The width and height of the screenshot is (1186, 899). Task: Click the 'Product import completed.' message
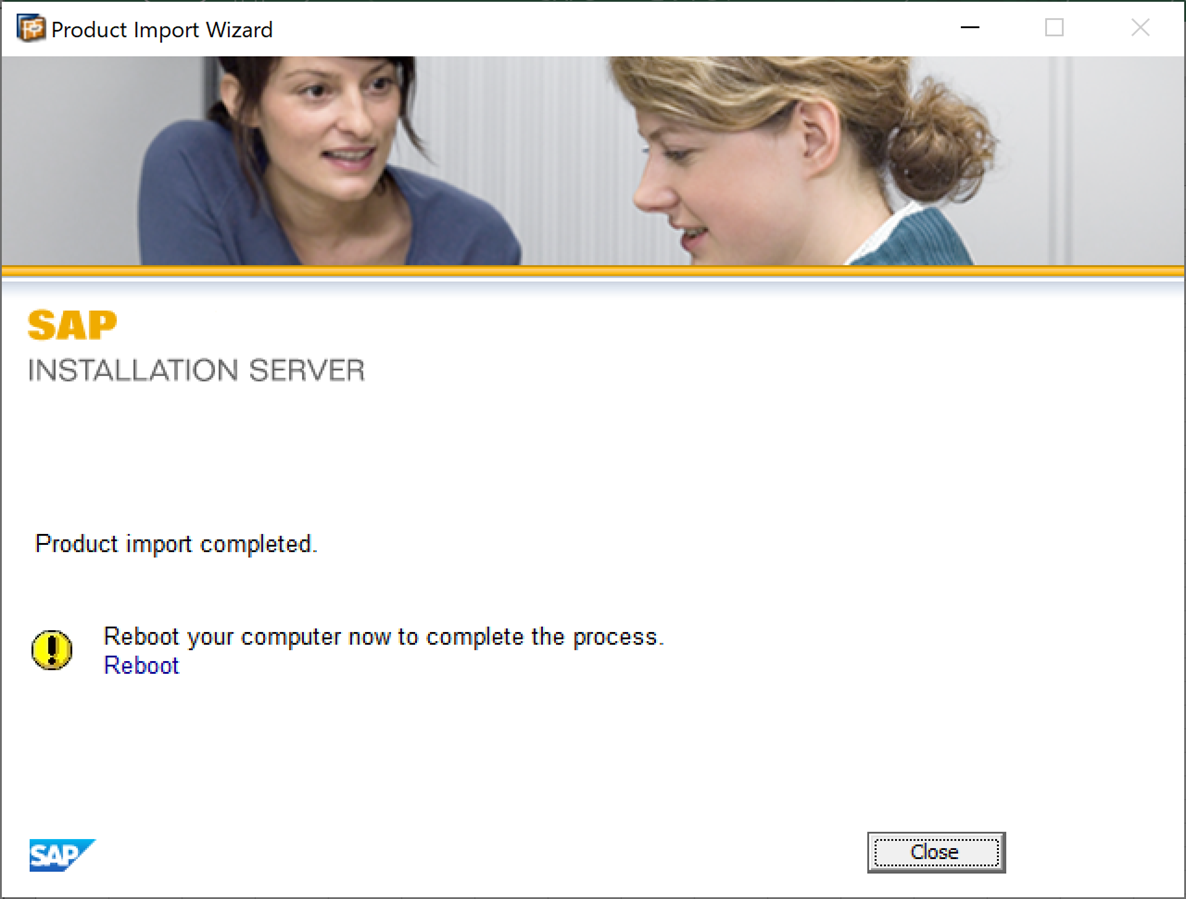pos(176,544)
